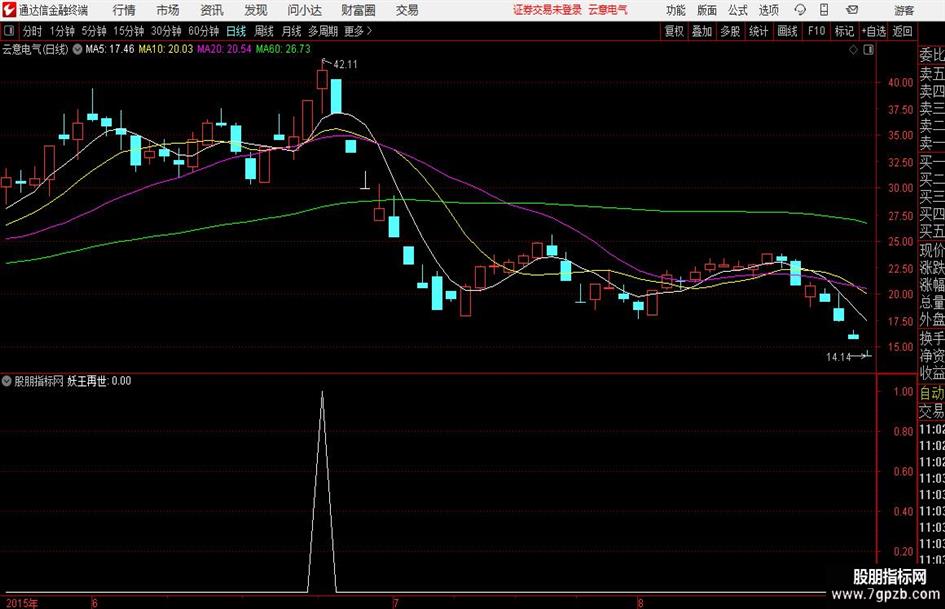
Task: Switch to the 30分钟 period tab
Action: tap(166, 31)
